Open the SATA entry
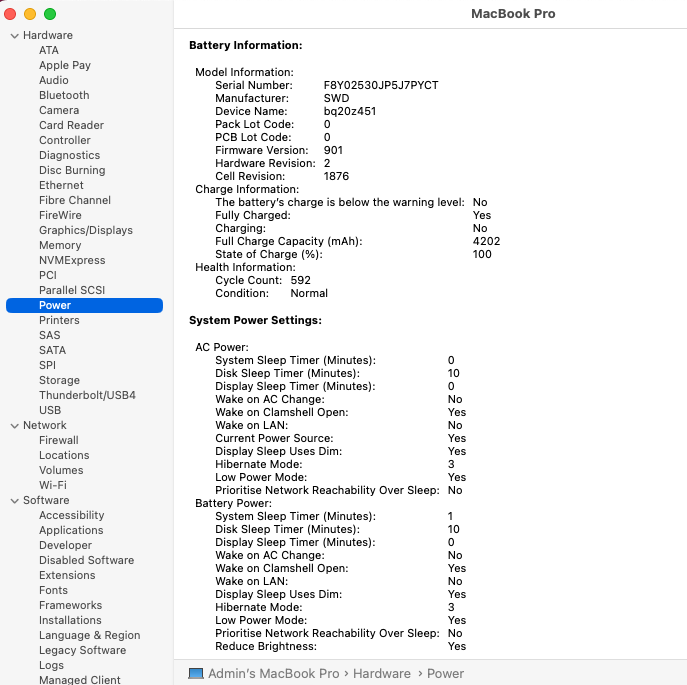The height and width of the screenshot is (685, 687). 52,350
